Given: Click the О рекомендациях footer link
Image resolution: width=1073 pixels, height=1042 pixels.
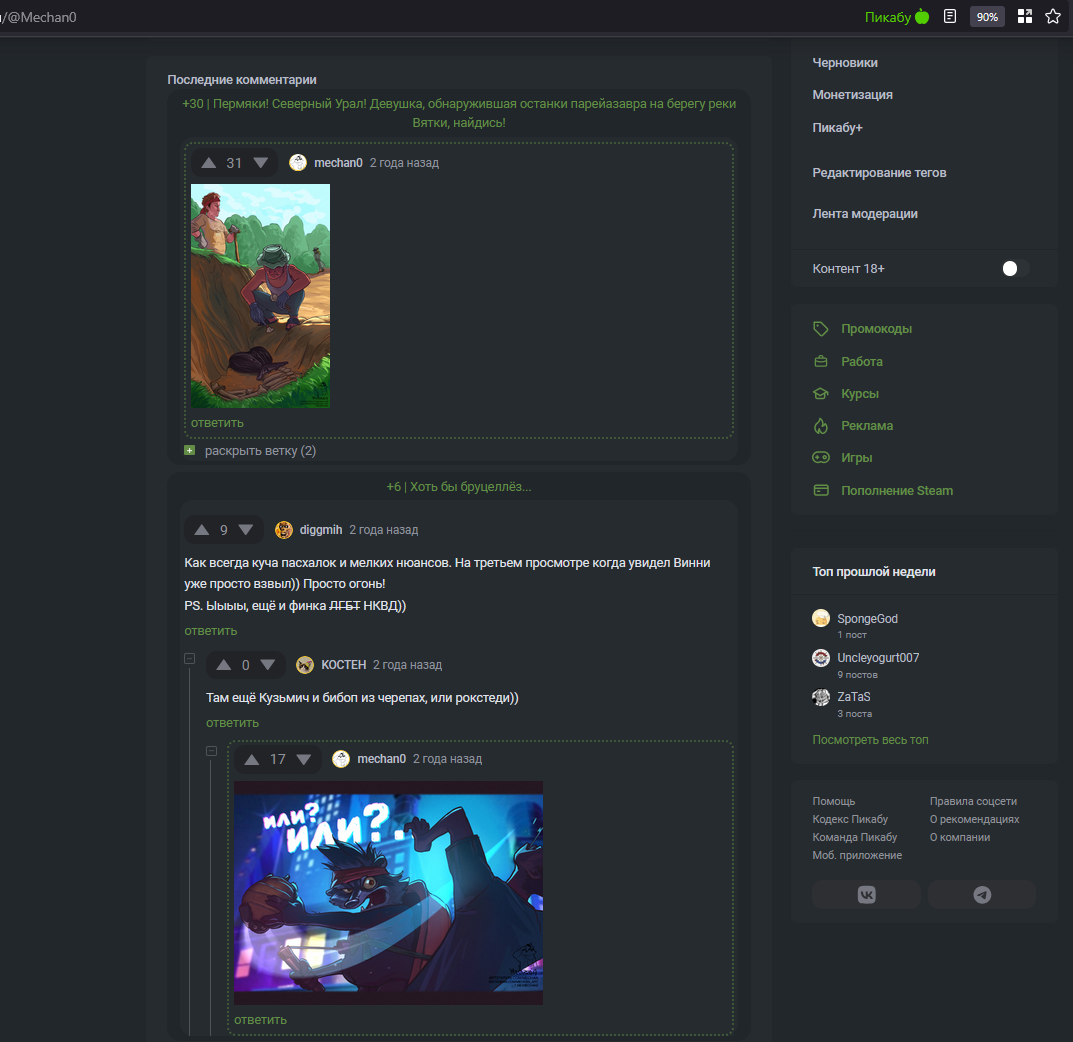Looking at the screenshot, I should coord(974,819).
